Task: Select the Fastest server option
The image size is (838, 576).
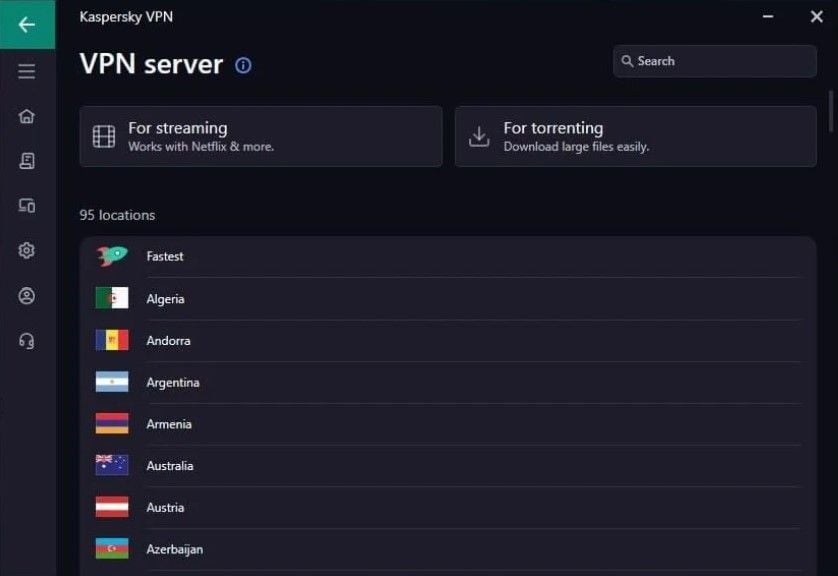Action: coord(448,256)
